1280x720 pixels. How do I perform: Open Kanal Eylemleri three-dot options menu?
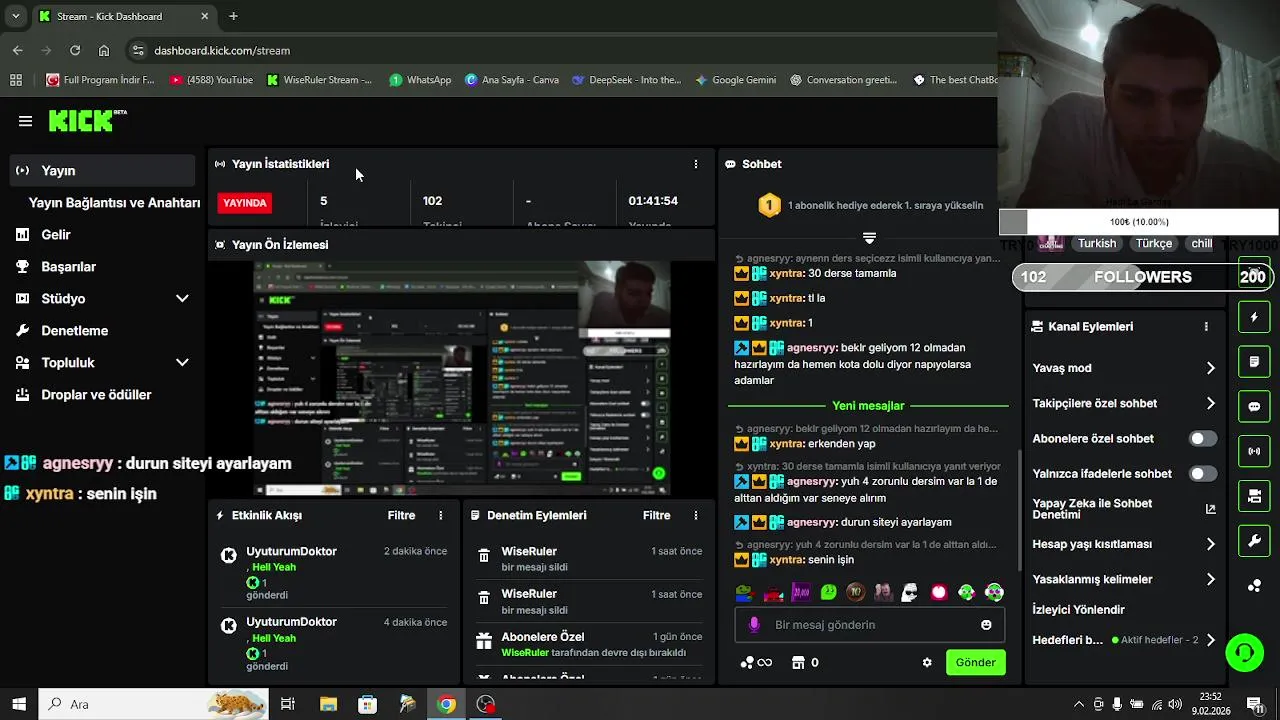(1206, 326)
